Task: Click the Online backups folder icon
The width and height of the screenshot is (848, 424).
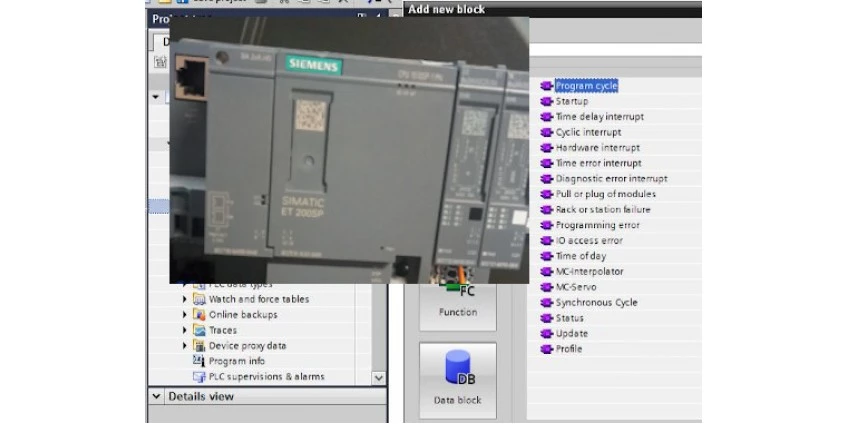Action: coord(200,315)
